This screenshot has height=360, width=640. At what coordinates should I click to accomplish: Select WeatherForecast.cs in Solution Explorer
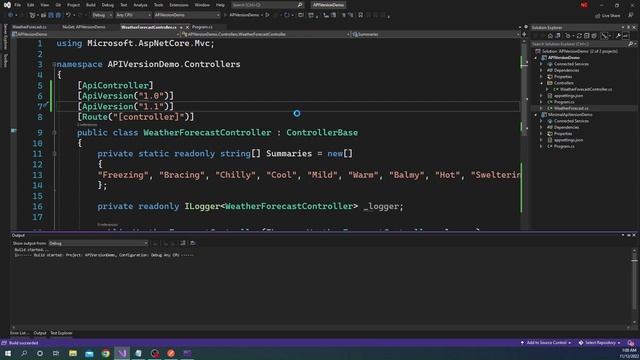(571, 108)
